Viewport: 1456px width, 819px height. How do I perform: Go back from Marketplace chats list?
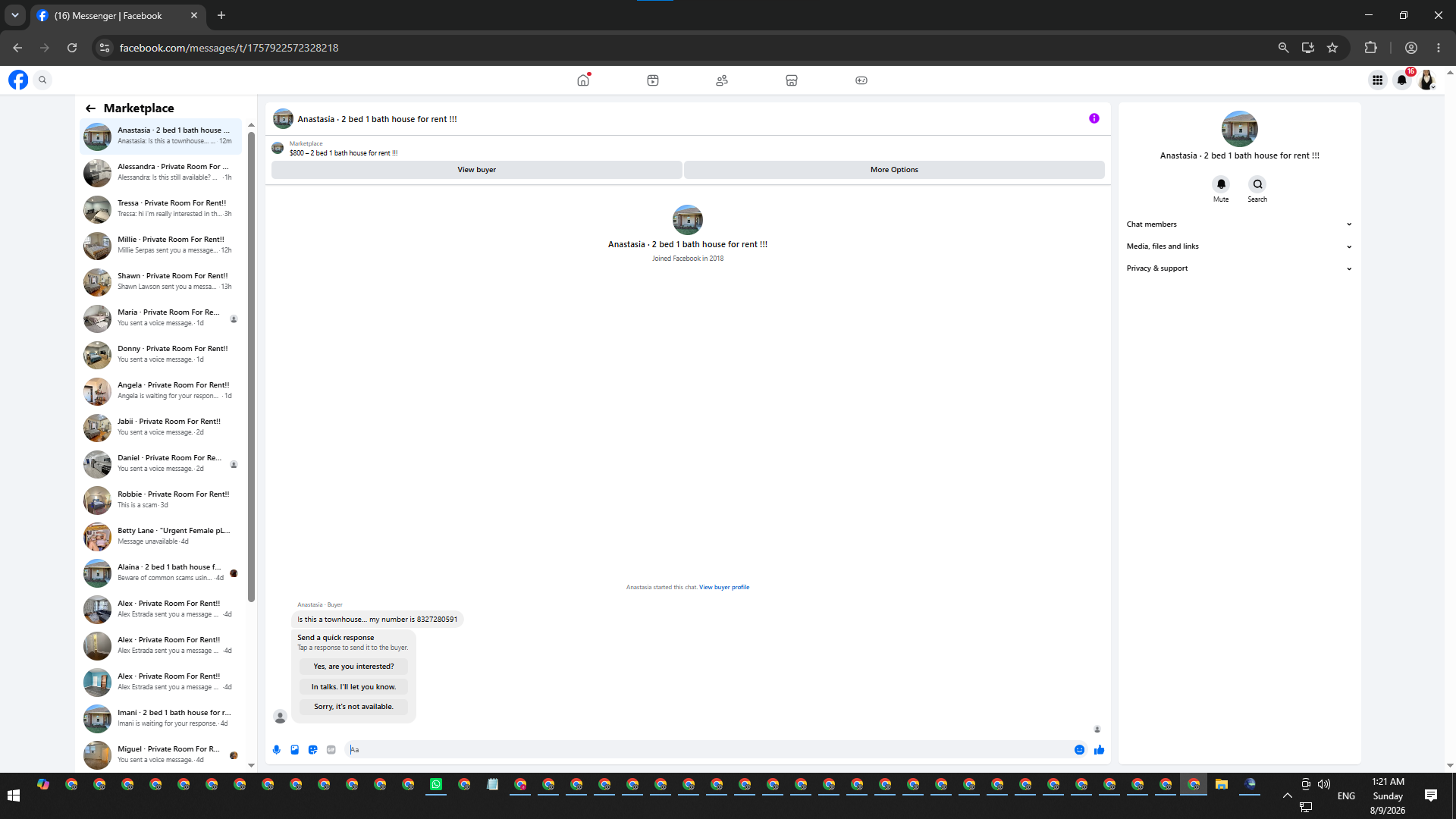coord(91,108)
